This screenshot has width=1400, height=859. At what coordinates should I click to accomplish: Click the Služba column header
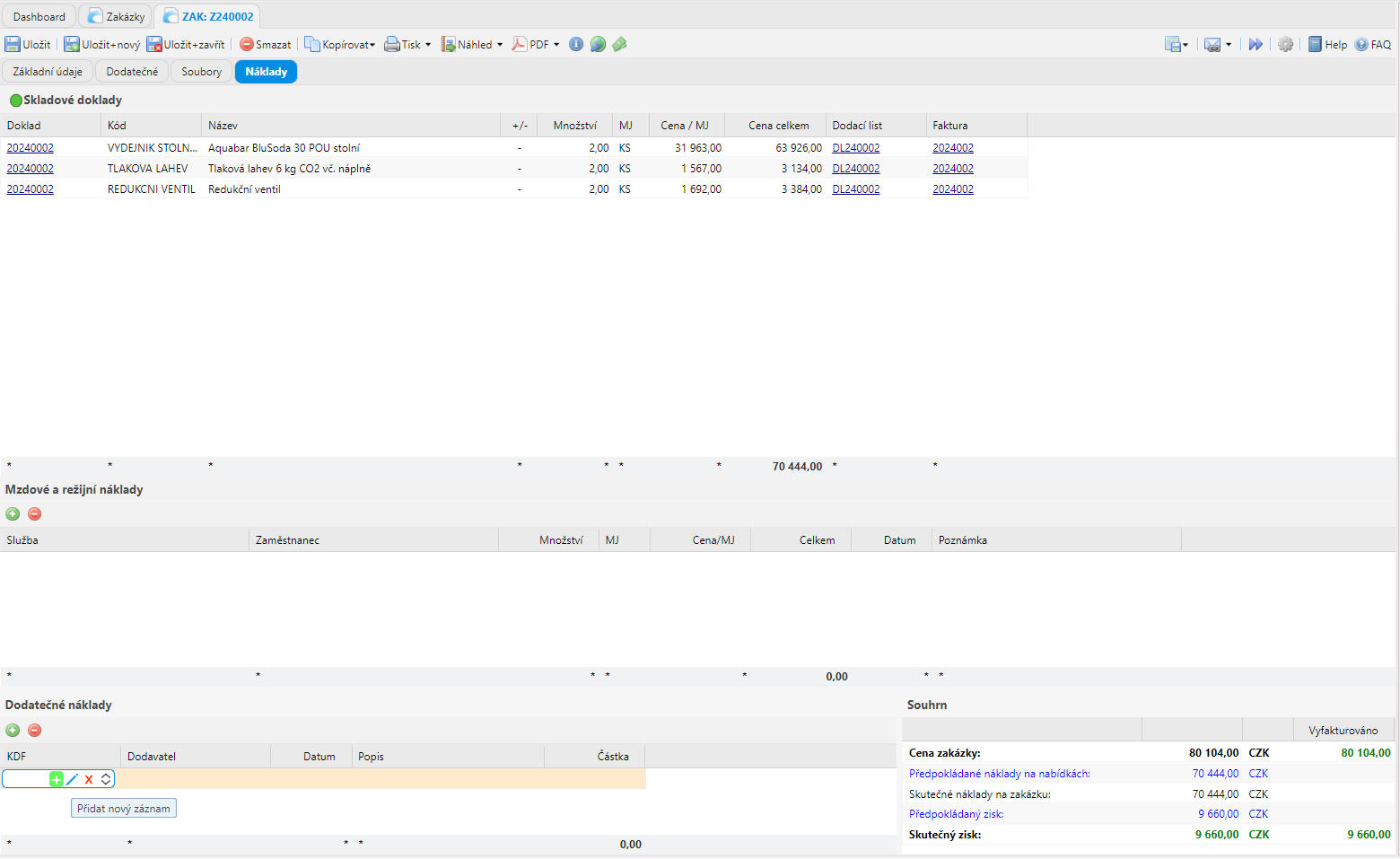tap(124, 540)
